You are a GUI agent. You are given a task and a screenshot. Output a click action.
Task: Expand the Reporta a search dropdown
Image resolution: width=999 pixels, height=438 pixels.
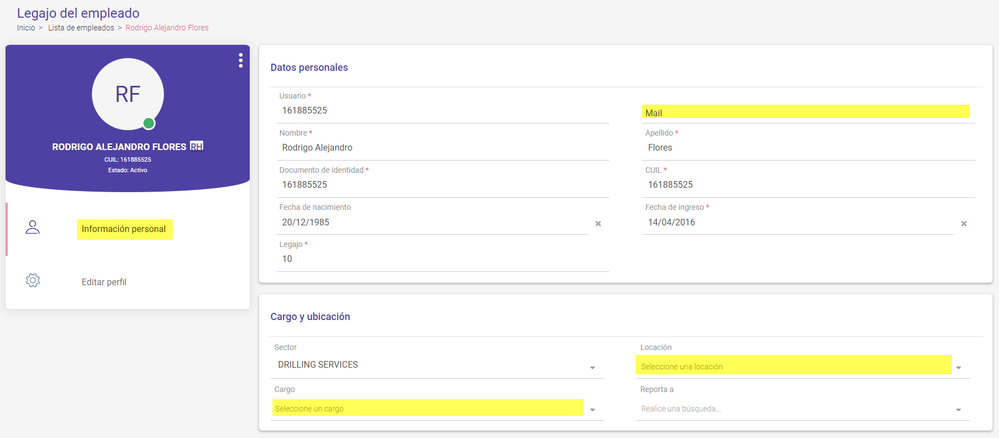pos(958,410)
